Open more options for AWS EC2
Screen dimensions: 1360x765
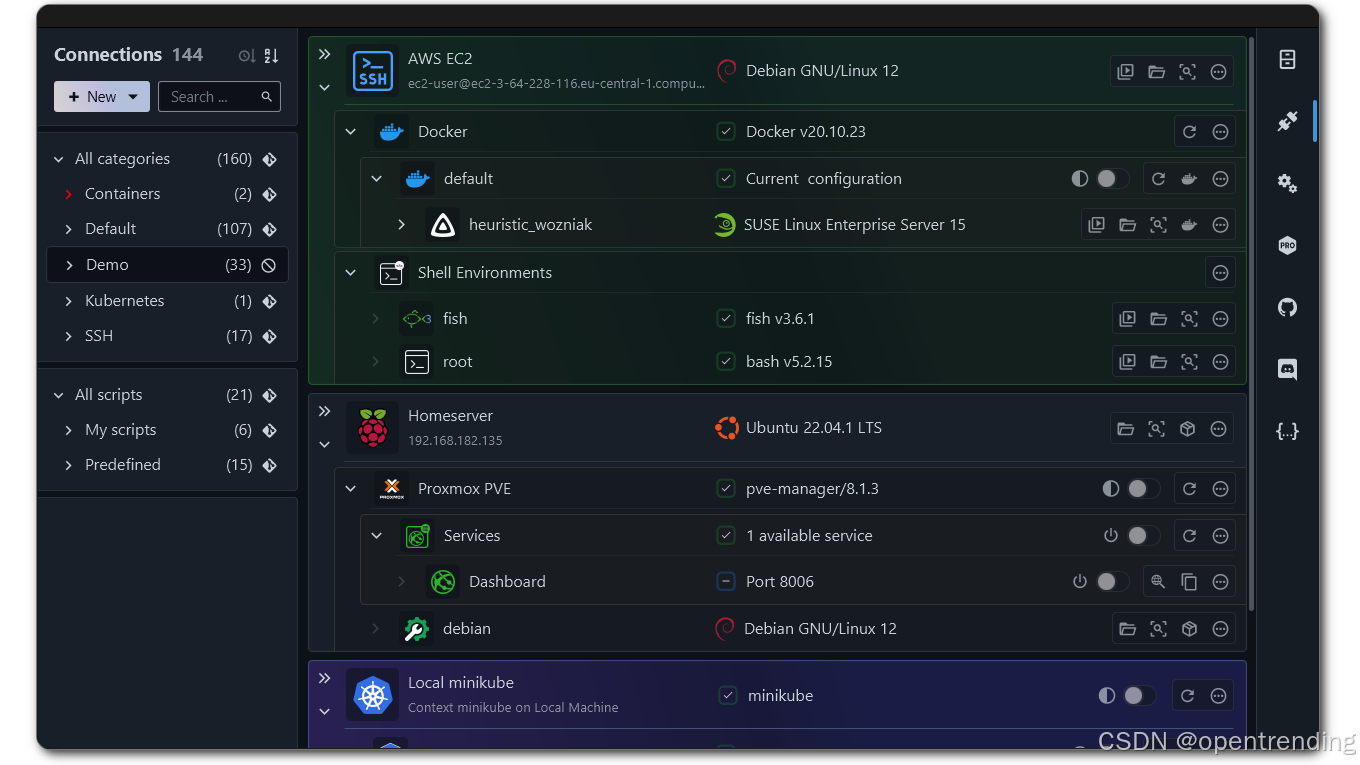pos(1218,72)
